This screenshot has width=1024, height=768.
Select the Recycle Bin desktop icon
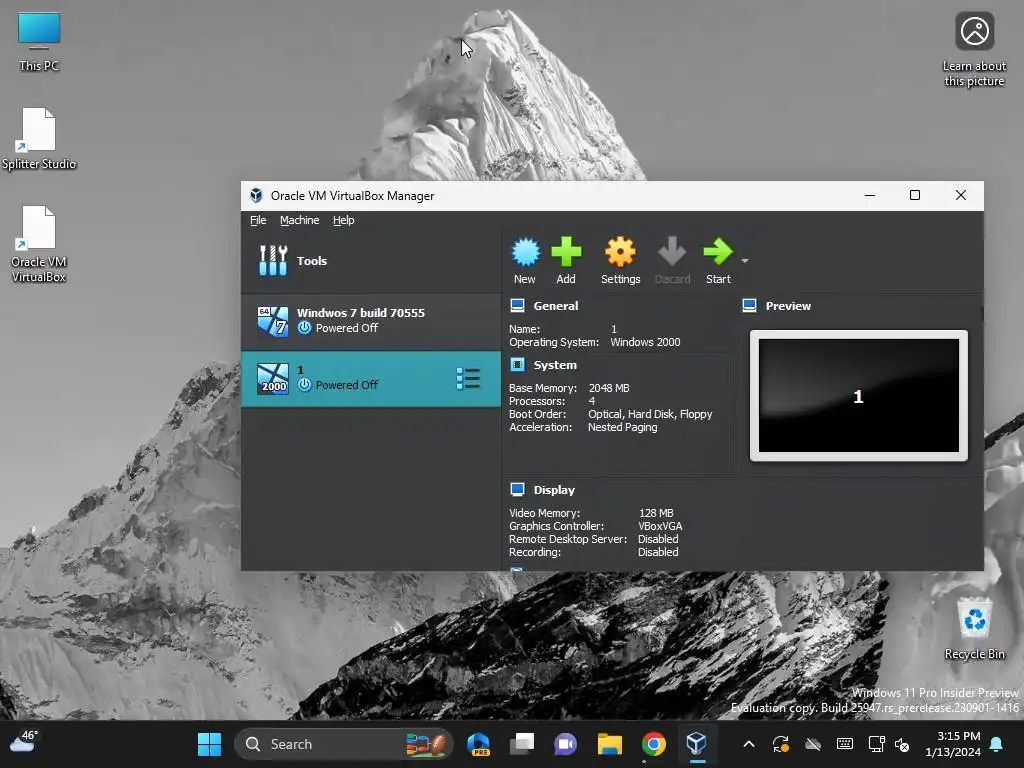974,629
